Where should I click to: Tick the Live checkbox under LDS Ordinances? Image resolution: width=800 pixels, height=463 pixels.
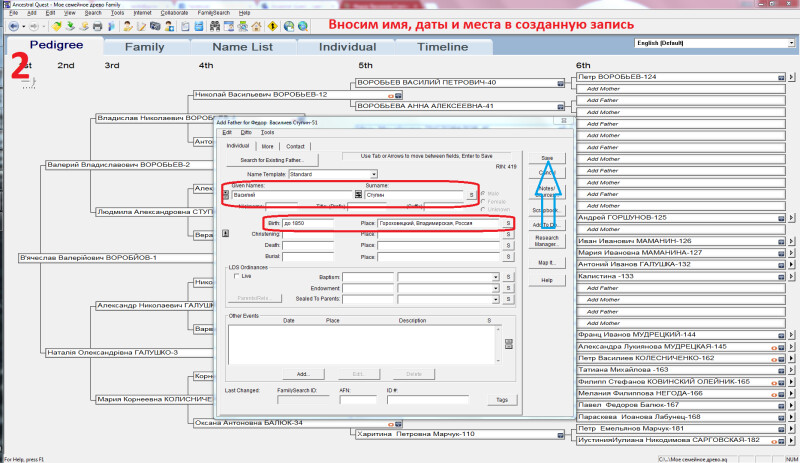click(x=236, y=276)
